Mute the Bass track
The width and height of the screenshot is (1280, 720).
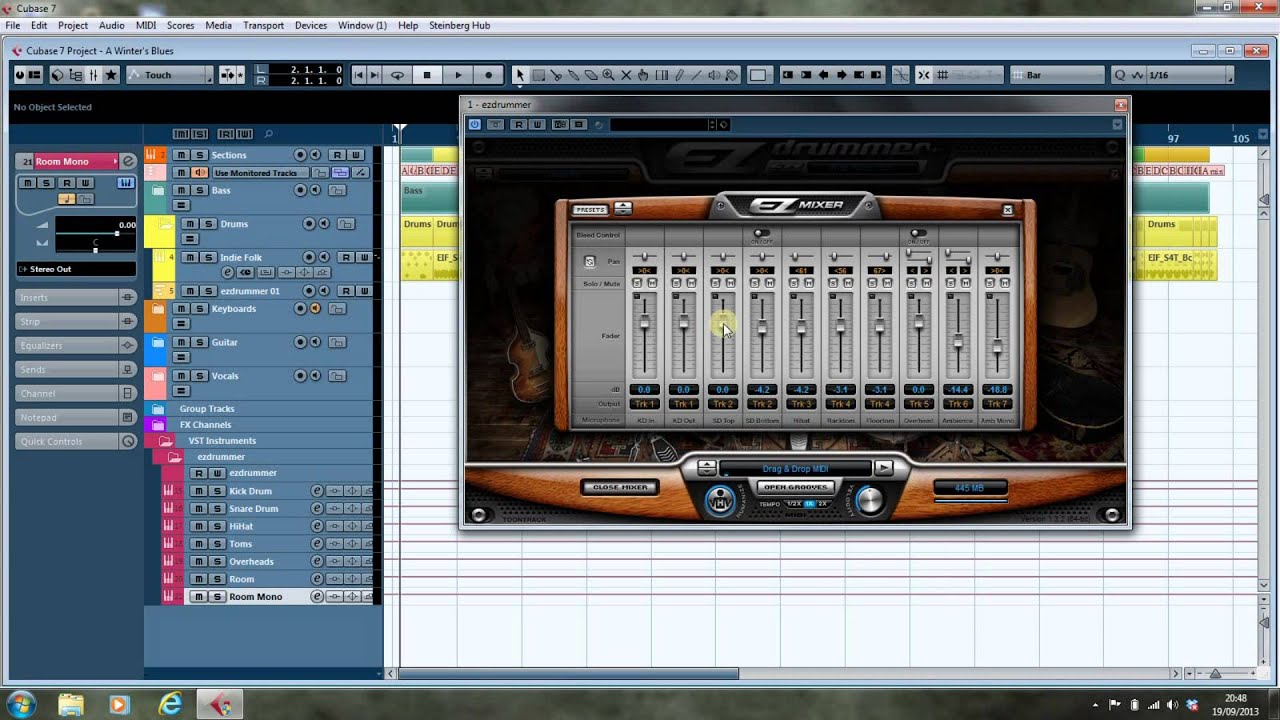click(x=181, y=190)
